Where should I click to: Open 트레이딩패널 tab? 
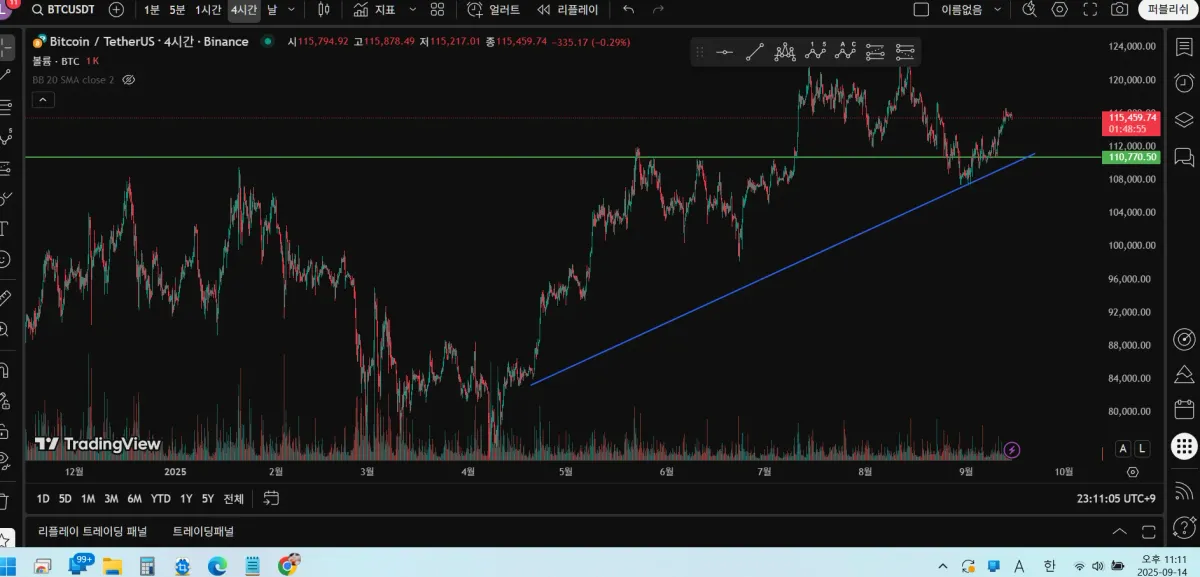203,531
